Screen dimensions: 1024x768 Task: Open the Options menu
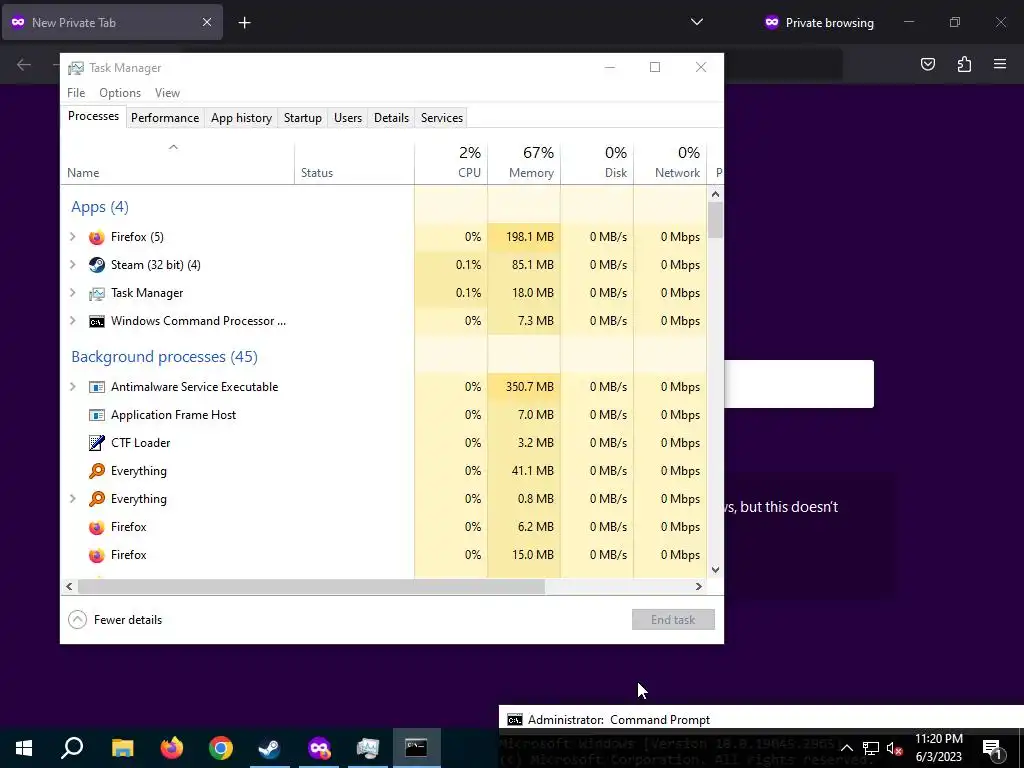(x=120, y=93)
